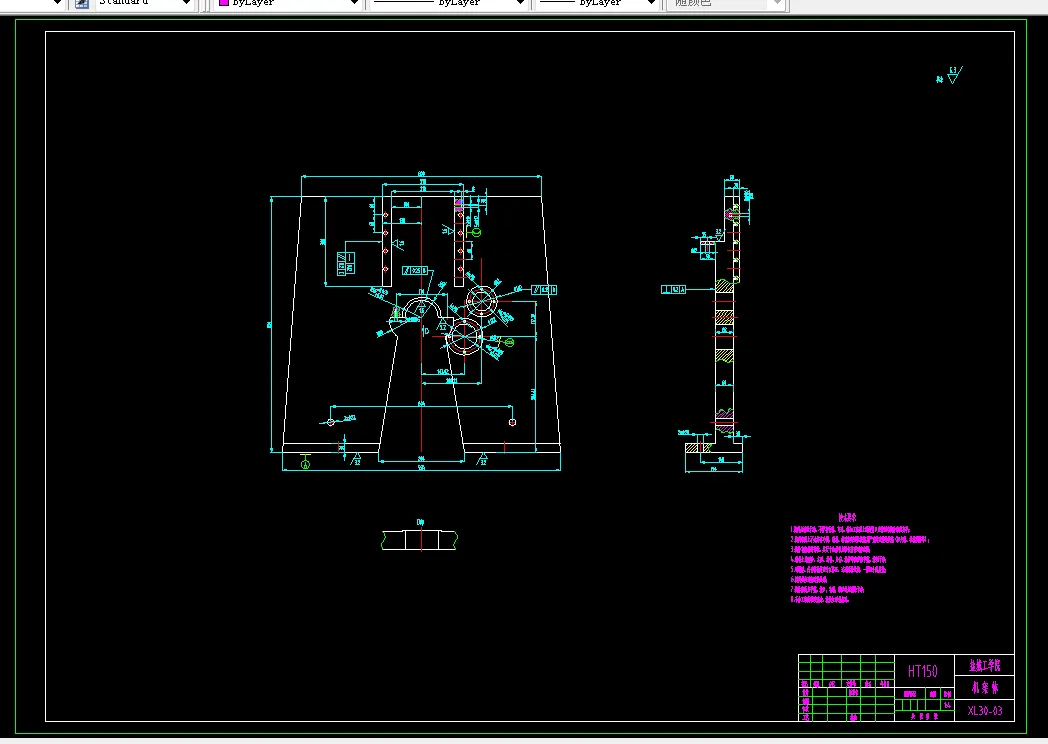This screenshot has width=1048, height=744.
Task: Select the right red mounting hole on the base
Action: click(x=513, y=422)
